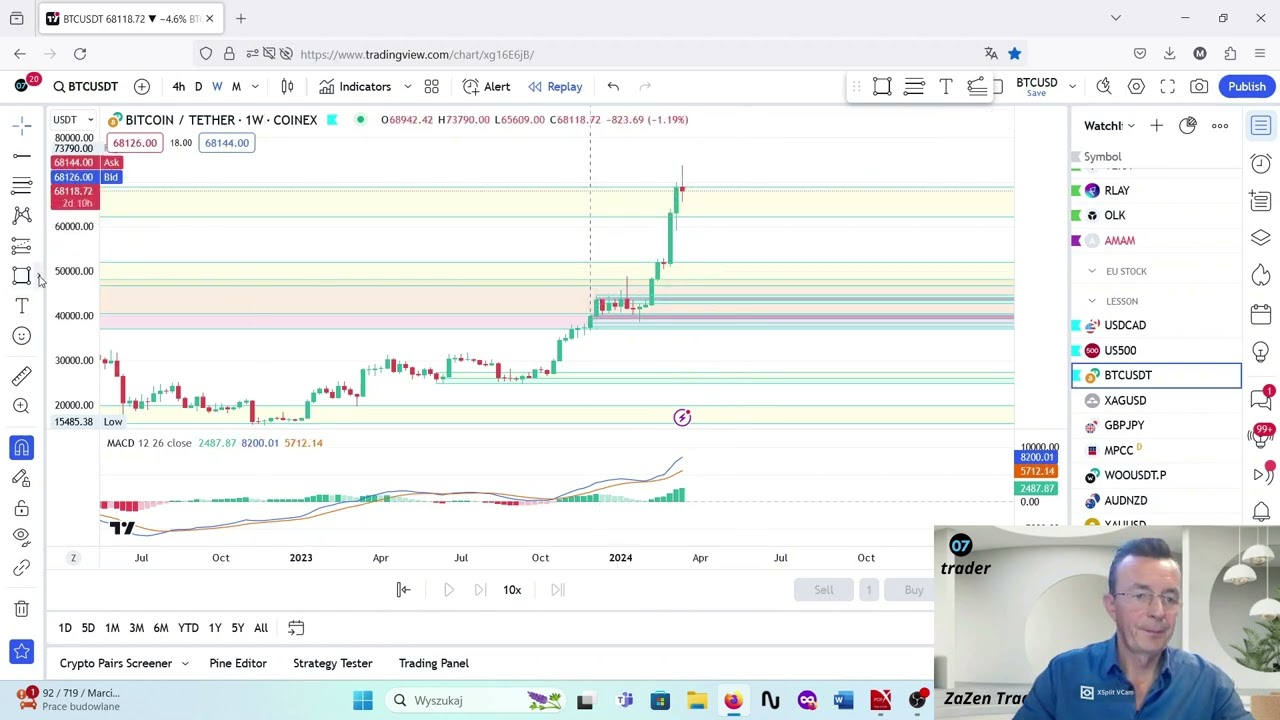The image size is (1280, 720).
Task: Toggle magnet mode for drawings
Action: (21, 448)
